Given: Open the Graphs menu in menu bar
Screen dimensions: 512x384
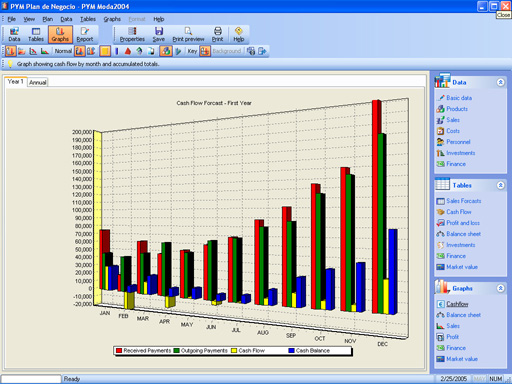Looking at the screenshot, I should [112, 19].
